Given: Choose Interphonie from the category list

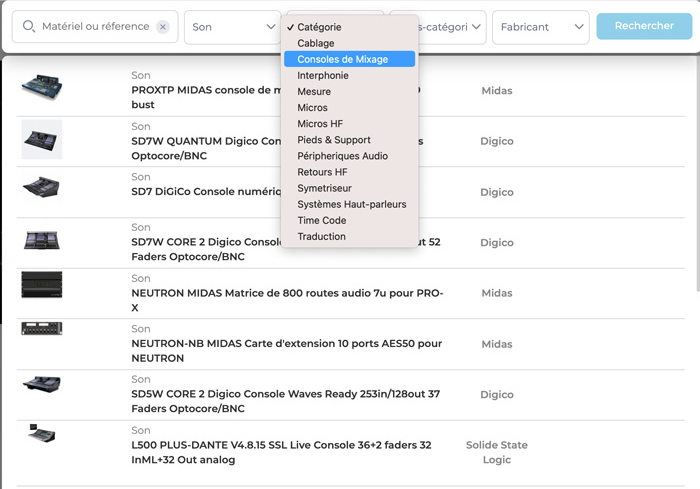Looking at the screenshot, I should click(350, 75).
